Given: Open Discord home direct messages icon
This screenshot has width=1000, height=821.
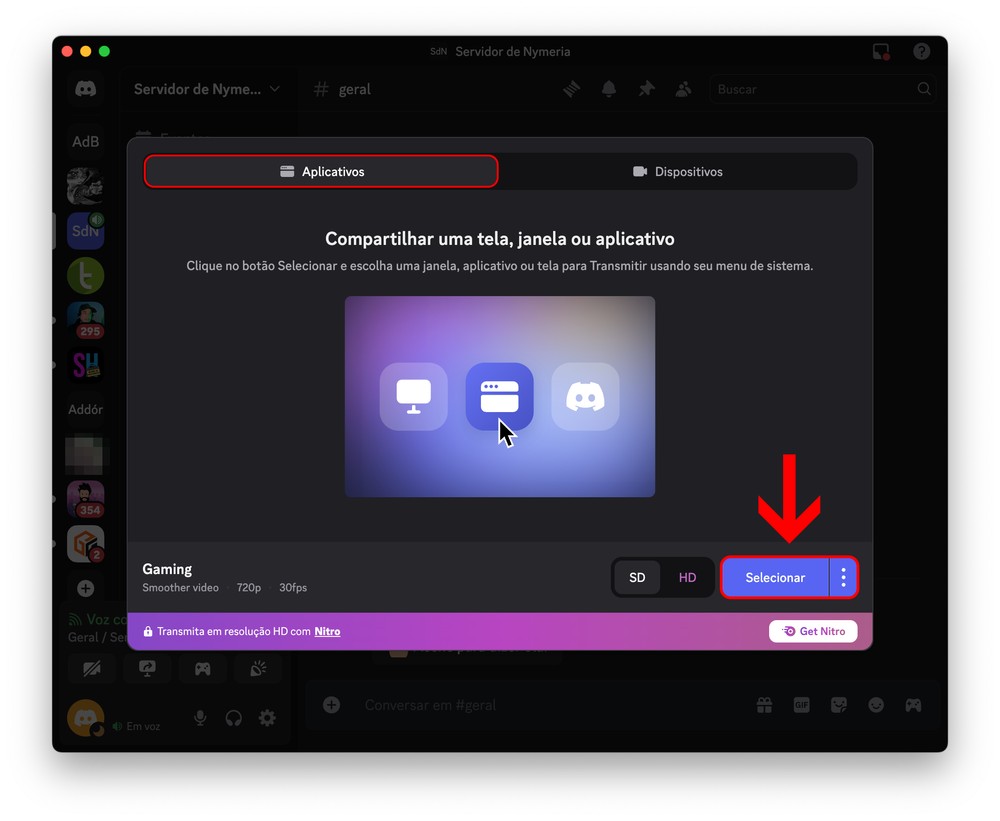Looking at the screenshot, I should [x=86, y=89].
